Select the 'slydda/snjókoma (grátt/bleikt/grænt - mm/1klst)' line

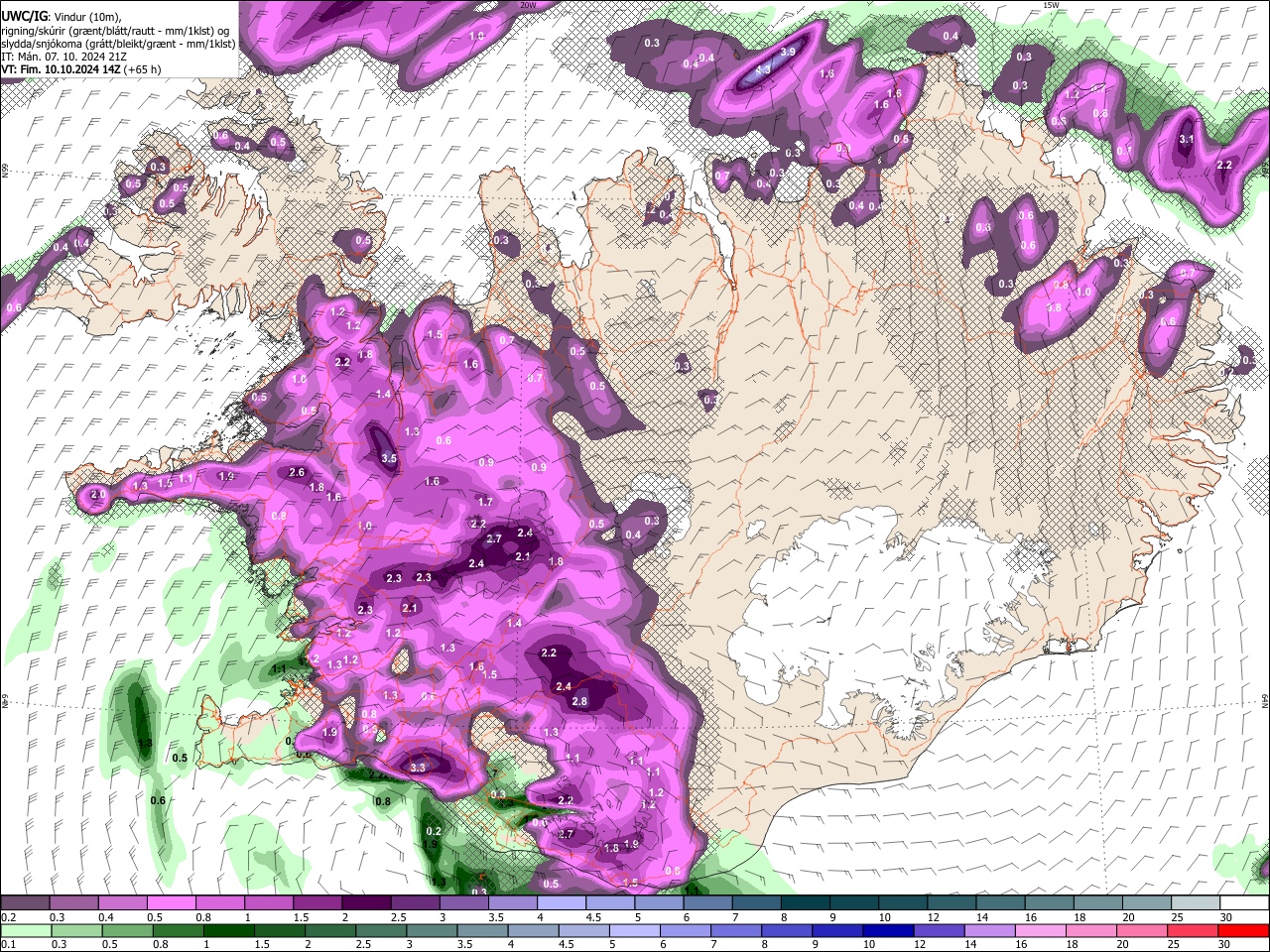(x=118, y=44)
